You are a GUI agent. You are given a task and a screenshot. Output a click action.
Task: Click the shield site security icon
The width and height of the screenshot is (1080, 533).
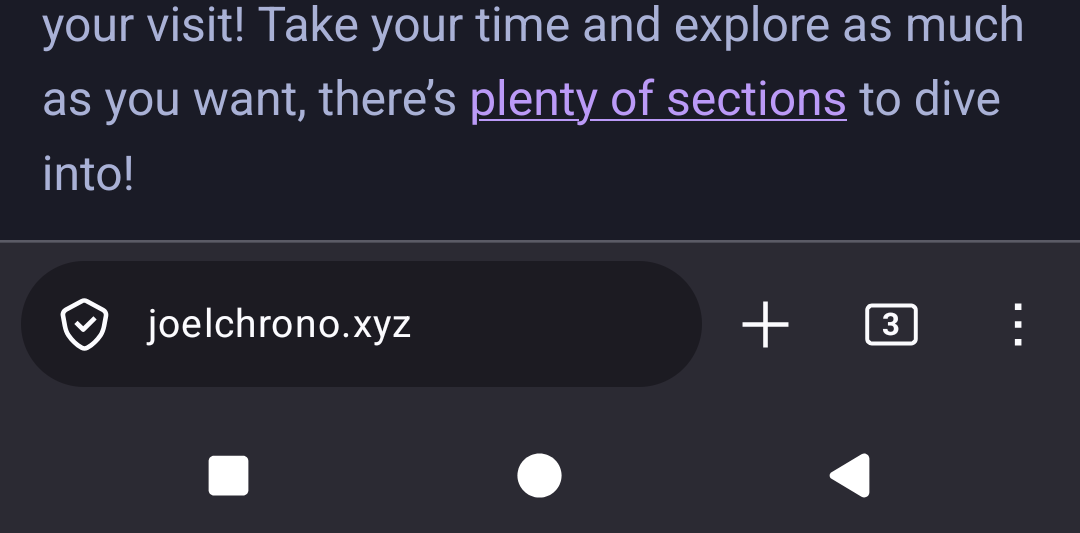(x=85, y=325)
